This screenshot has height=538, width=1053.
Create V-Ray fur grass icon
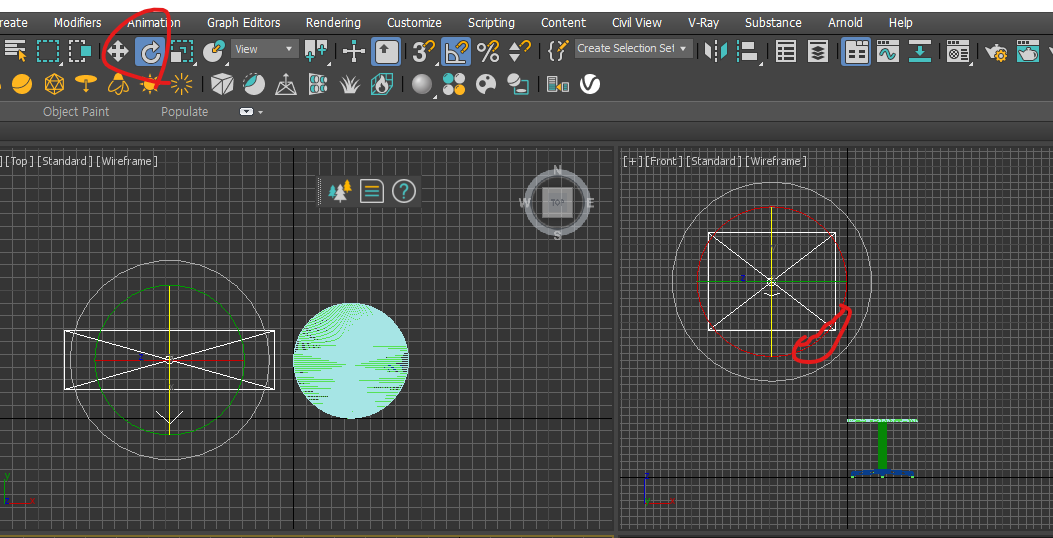point(350,85)
